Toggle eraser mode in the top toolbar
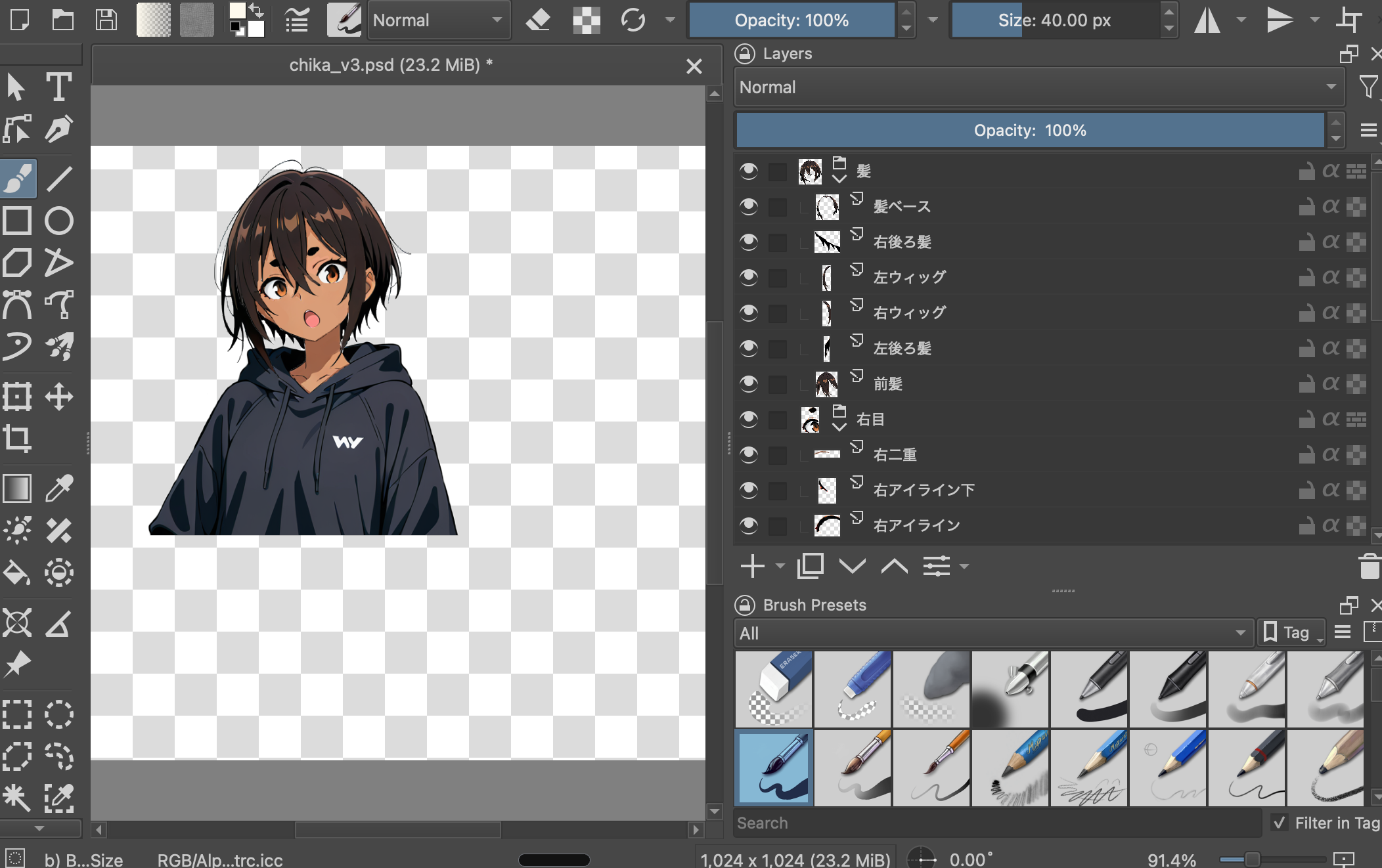1382x868 pixels. 537,20
